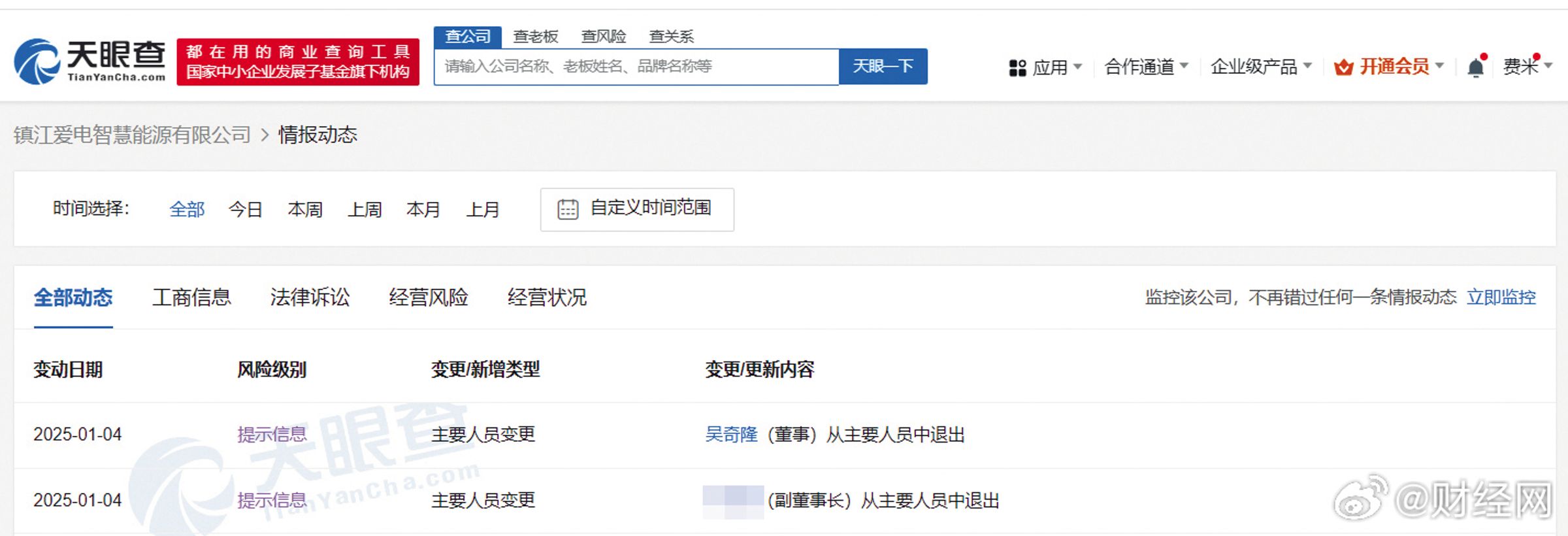Focus the company name search field
The height and width of the screenshot is (536, 1568).
coord(636,67)
